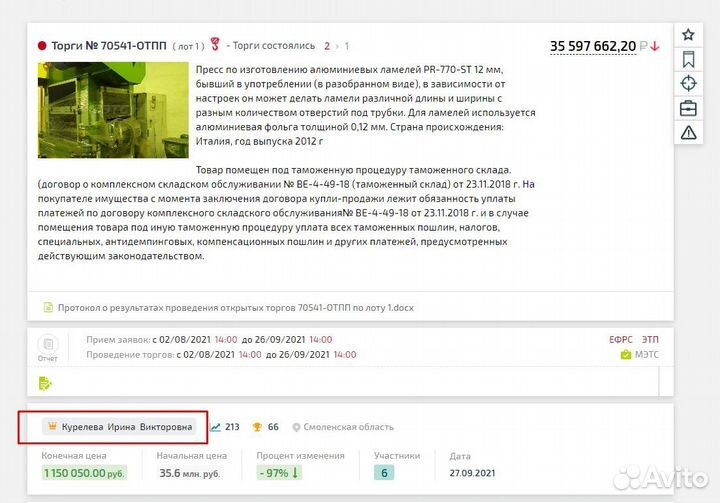Click the chart icon beside 213
This screenshot has height=503, width=720.
[215, 427]
